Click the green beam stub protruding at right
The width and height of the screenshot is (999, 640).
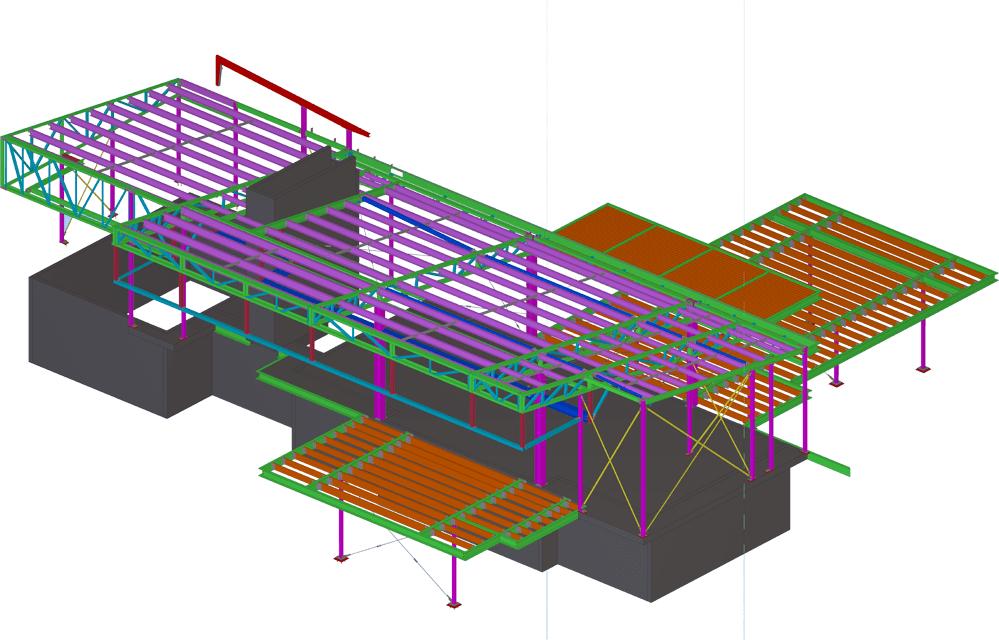click(x=830, y=464)
